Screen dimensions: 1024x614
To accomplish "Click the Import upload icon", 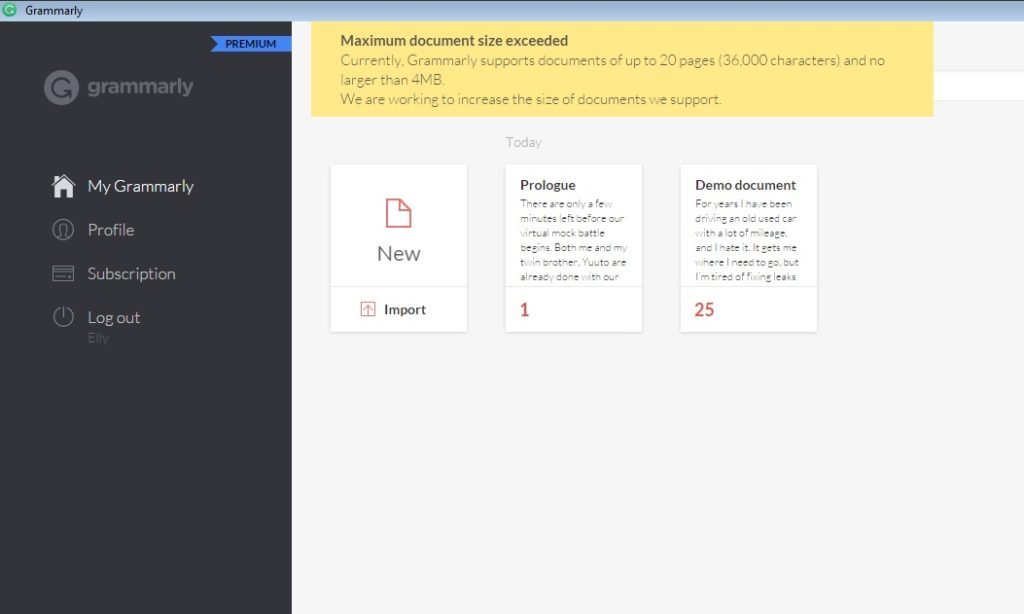I will click(370, 309).
